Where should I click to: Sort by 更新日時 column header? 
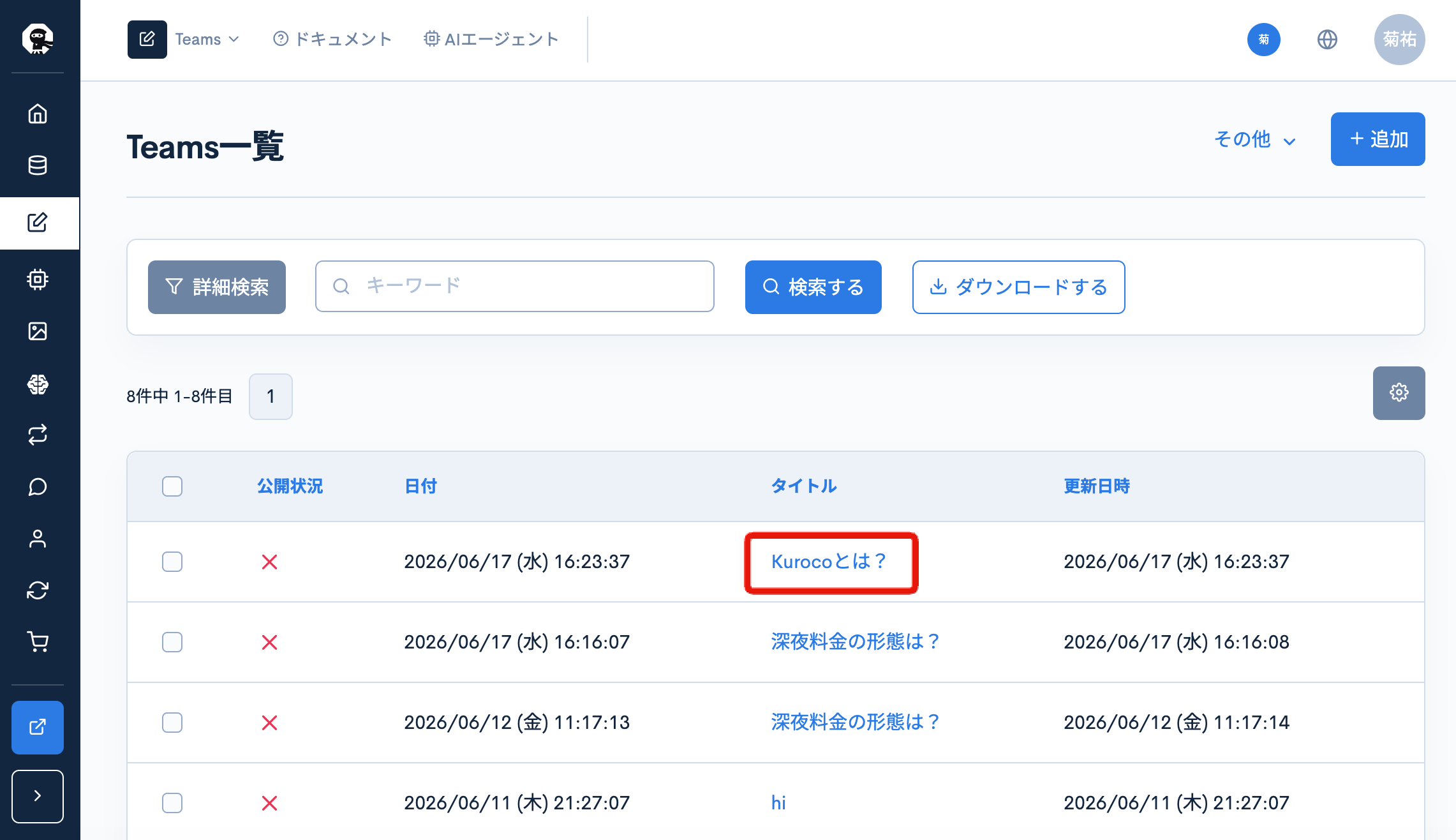(1097, 486)
